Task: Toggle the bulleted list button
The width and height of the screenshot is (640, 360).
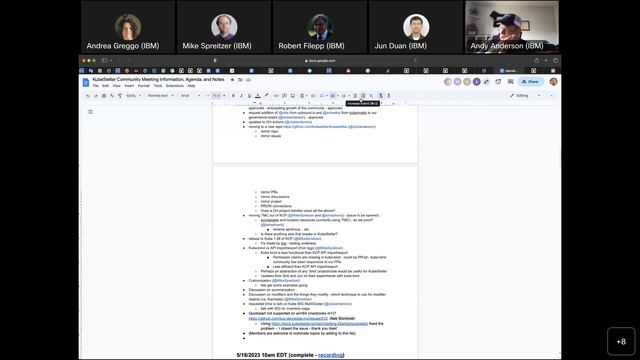Action: [334, 96]
